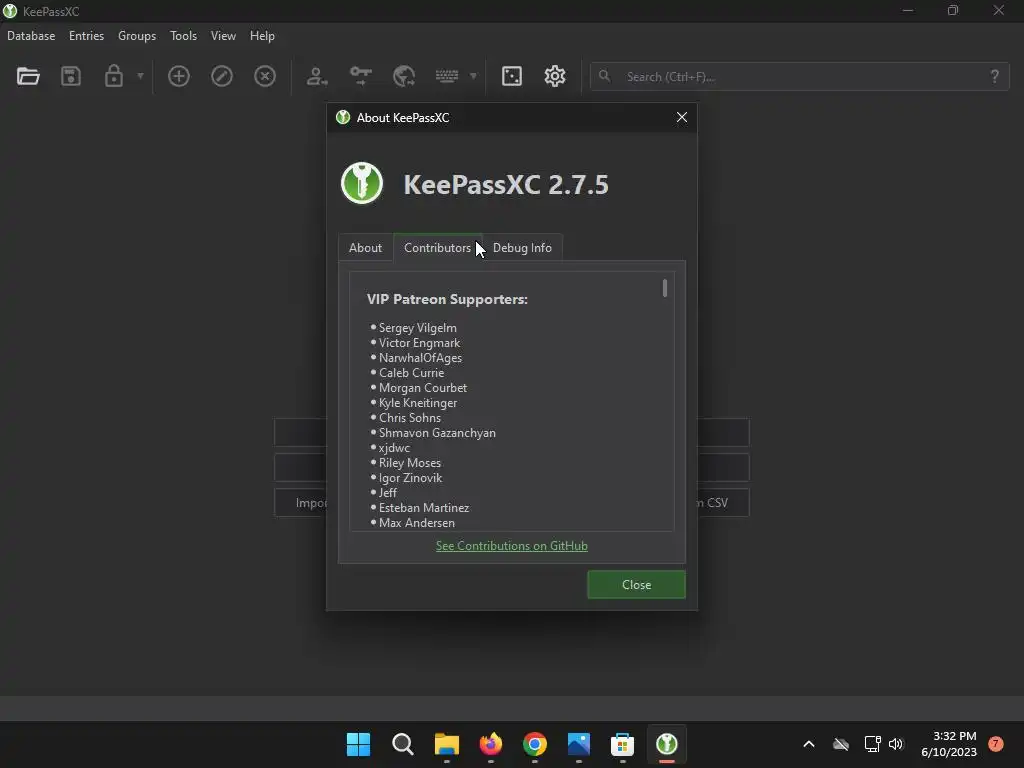The width and height of the screenshot is (1024, 768).
Task: Open the Windows Start menu
Action: [x=359, y=744]
